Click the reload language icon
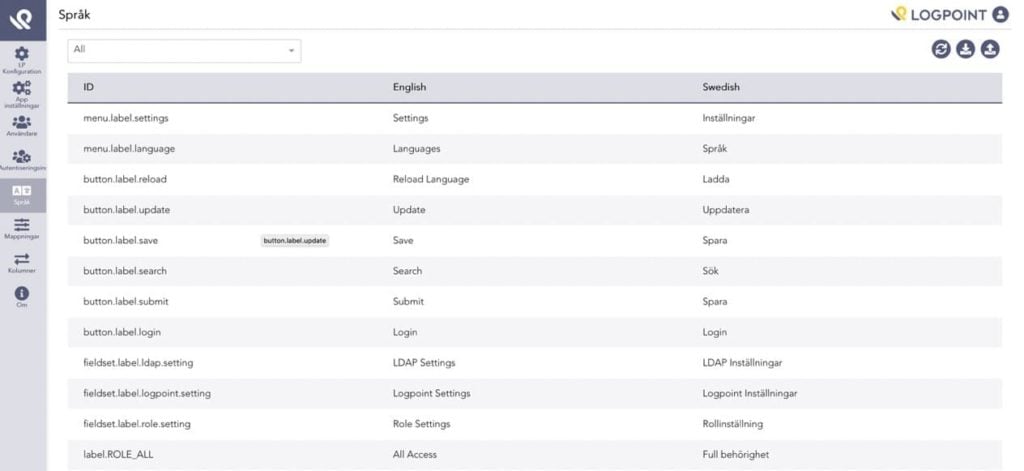The width and height of the screenshot is (1024, 471). click(940, 49)
